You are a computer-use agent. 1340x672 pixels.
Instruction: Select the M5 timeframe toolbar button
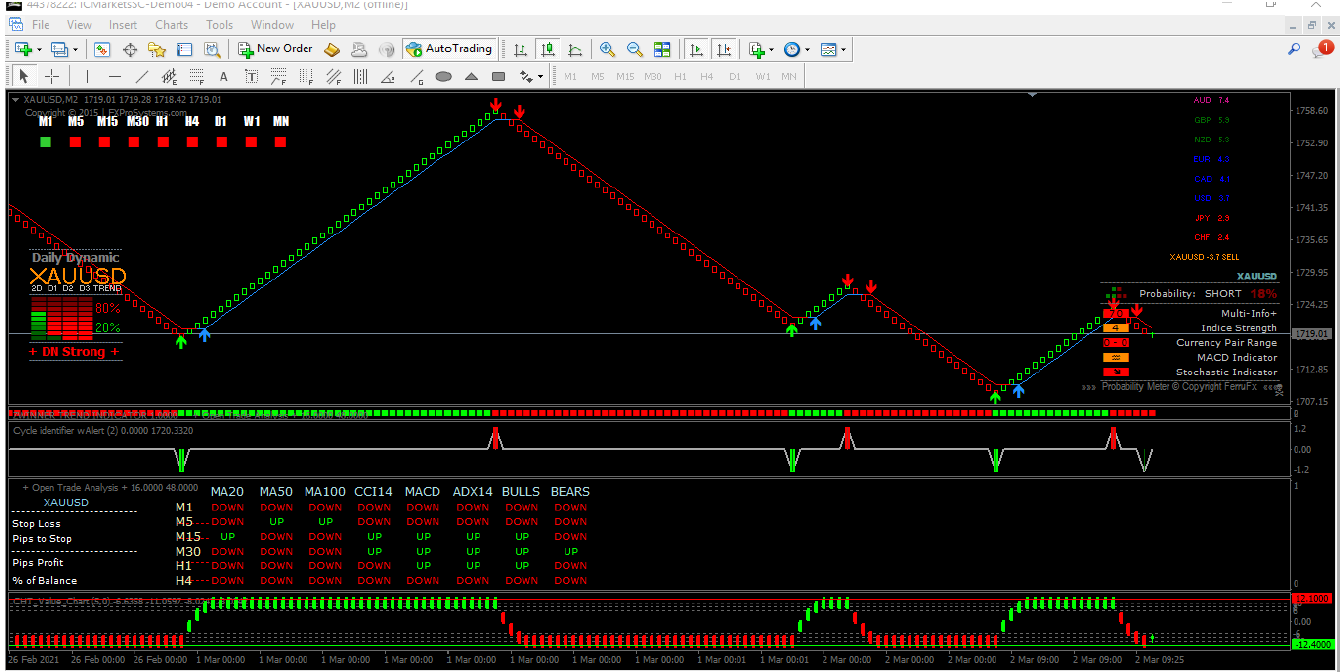point(598,76)
